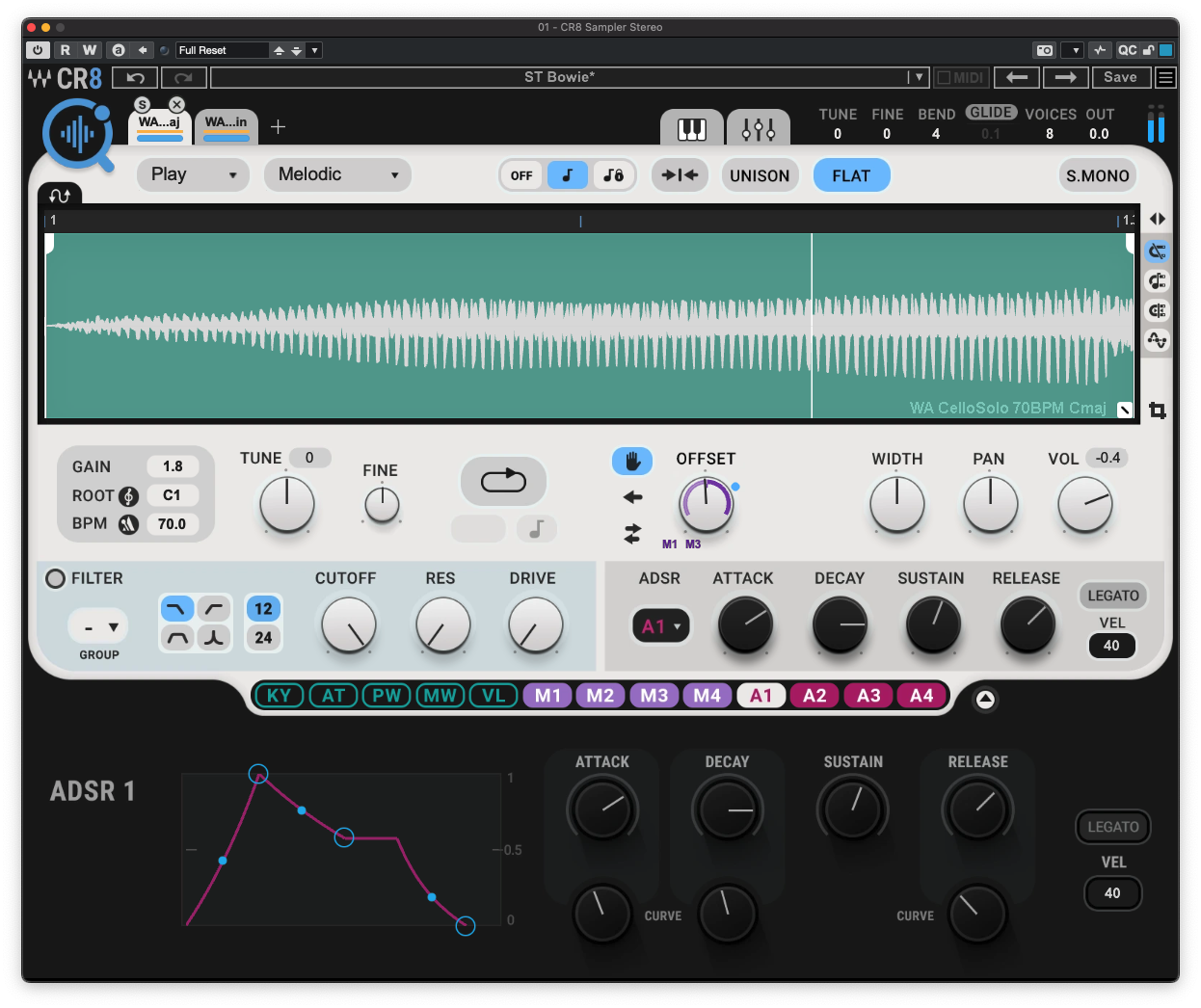1201x1008 pixels.
Task: Toggle UNISON mode
Action: pos(760,175)
